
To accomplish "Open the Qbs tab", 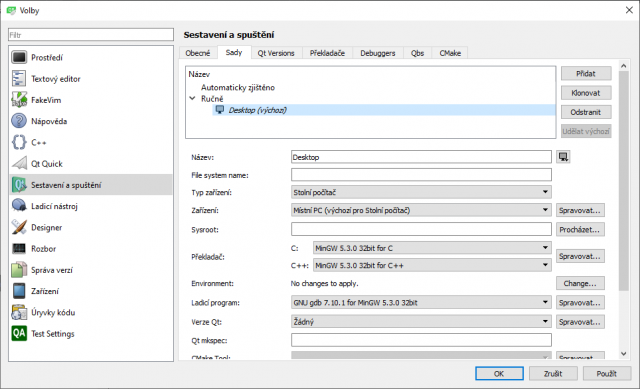I will coord(418,53).
